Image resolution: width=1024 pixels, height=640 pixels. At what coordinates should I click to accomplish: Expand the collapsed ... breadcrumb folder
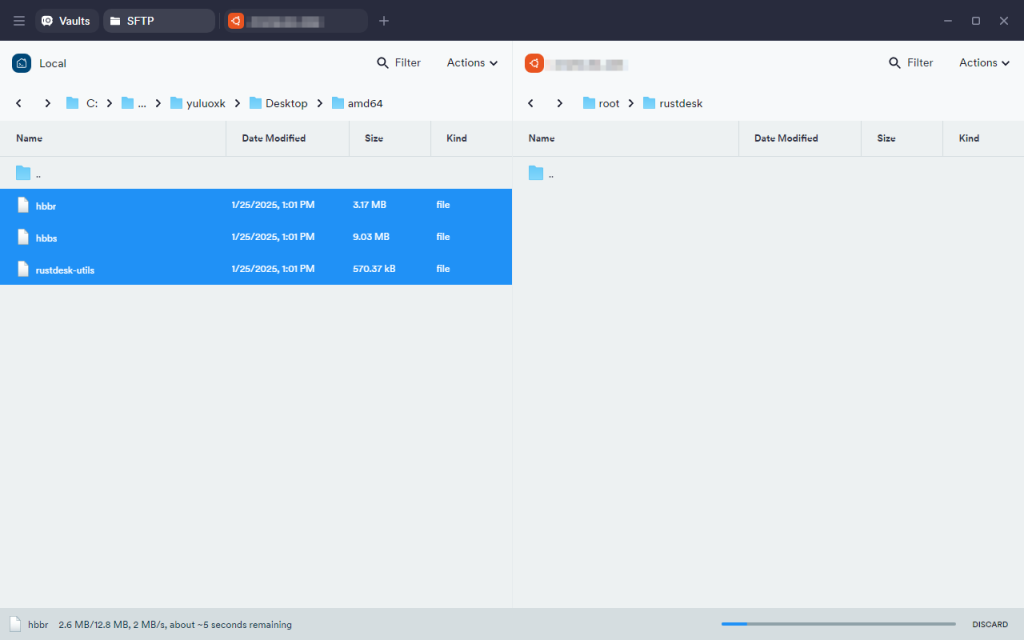134,103
